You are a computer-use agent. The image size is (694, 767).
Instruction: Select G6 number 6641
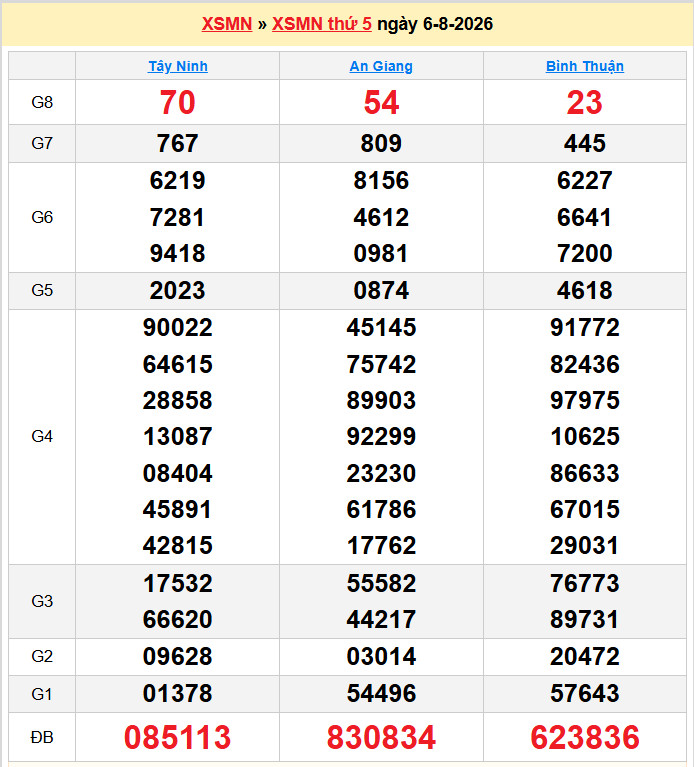[585, 217]
